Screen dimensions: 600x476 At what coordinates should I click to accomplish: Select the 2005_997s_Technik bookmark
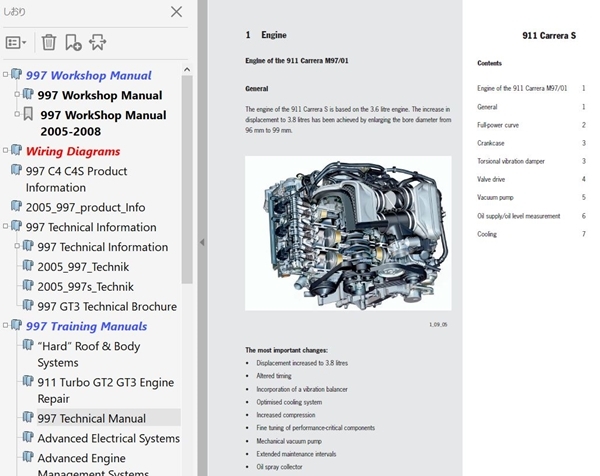pos(86,287)
